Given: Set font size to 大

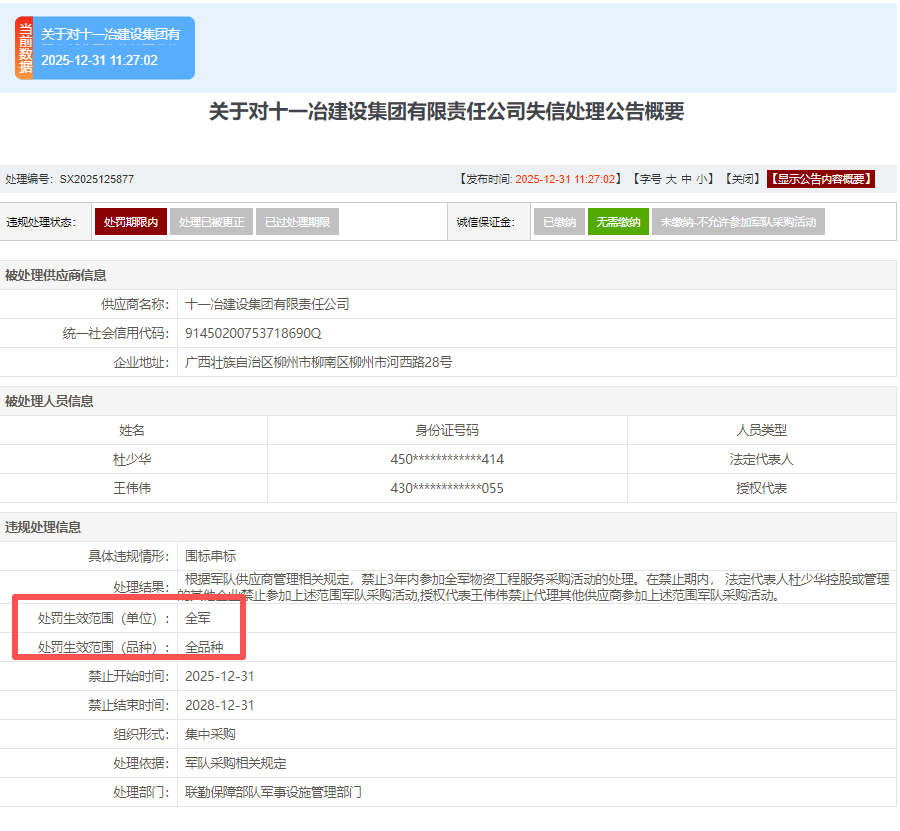Looking at the screenshot, I should 672,179.
